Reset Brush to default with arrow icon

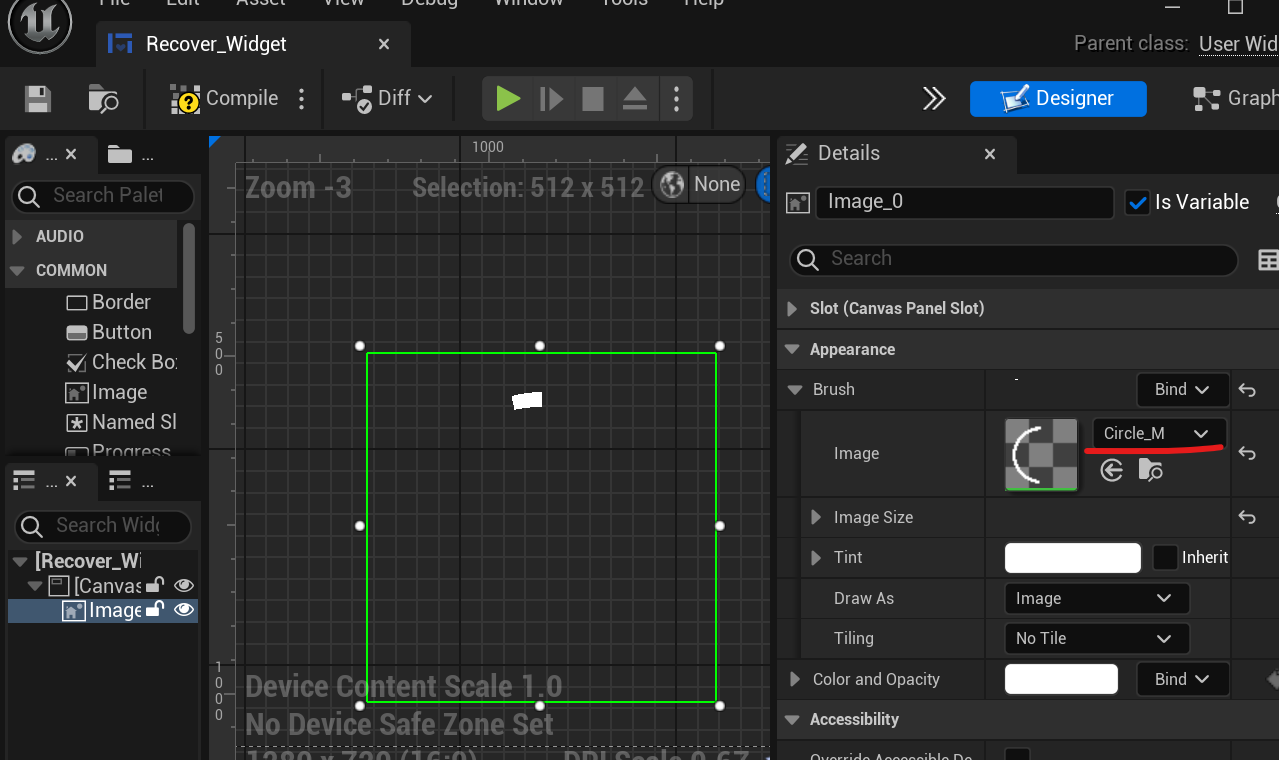(1247, 390)
